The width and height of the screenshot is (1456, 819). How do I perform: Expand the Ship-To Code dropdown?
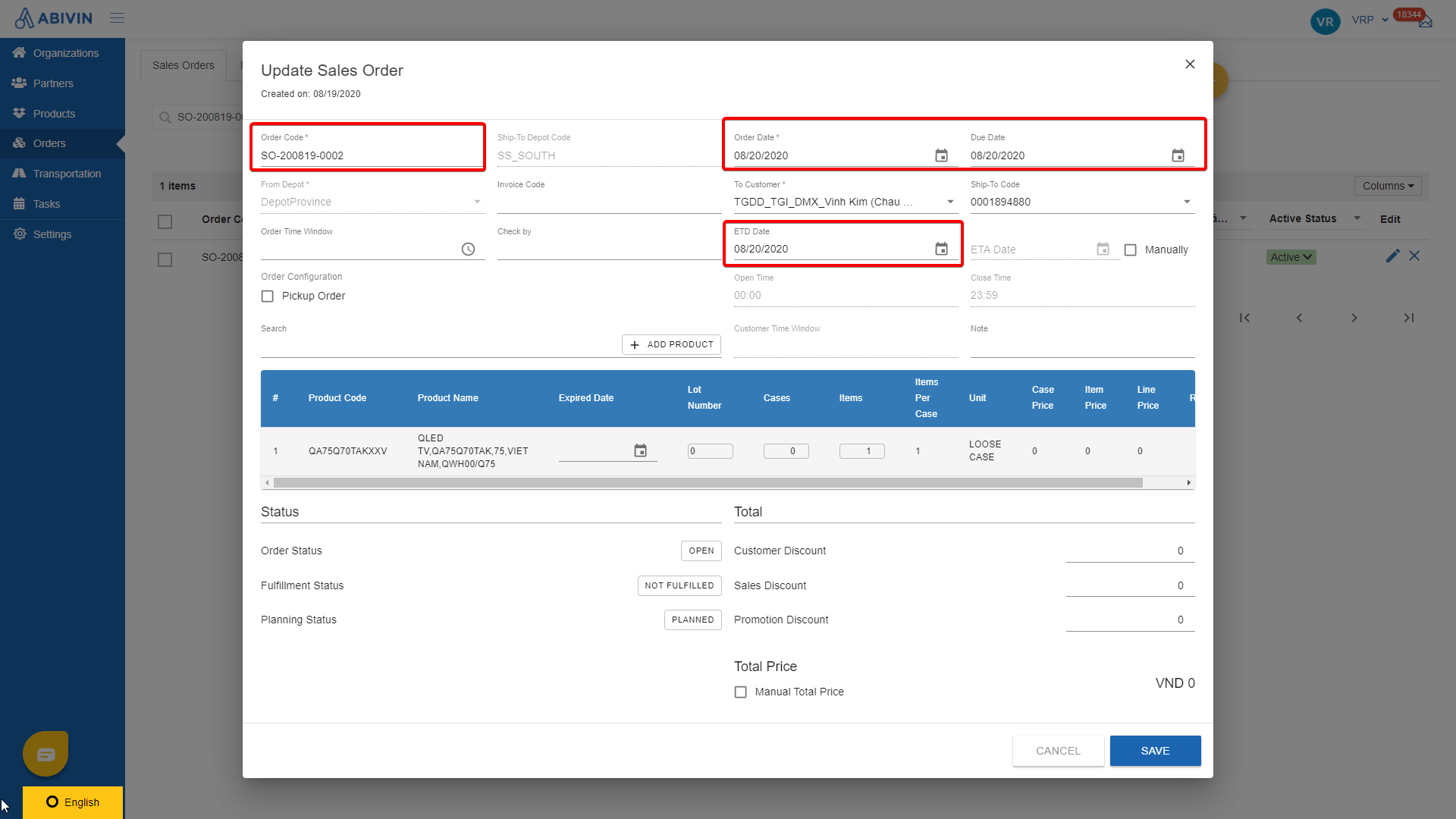1187,202
